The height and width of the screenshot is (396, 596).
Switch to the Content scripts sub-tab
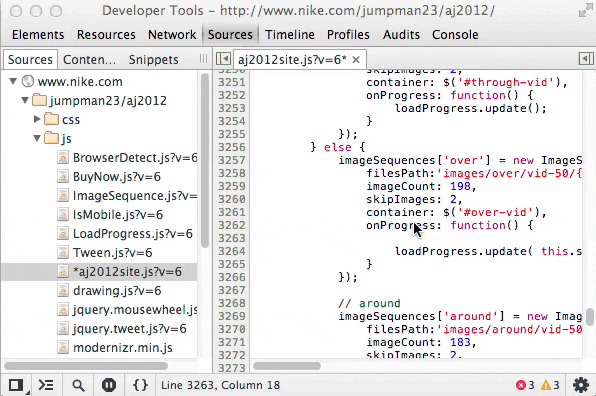click(x=89, y=60)
